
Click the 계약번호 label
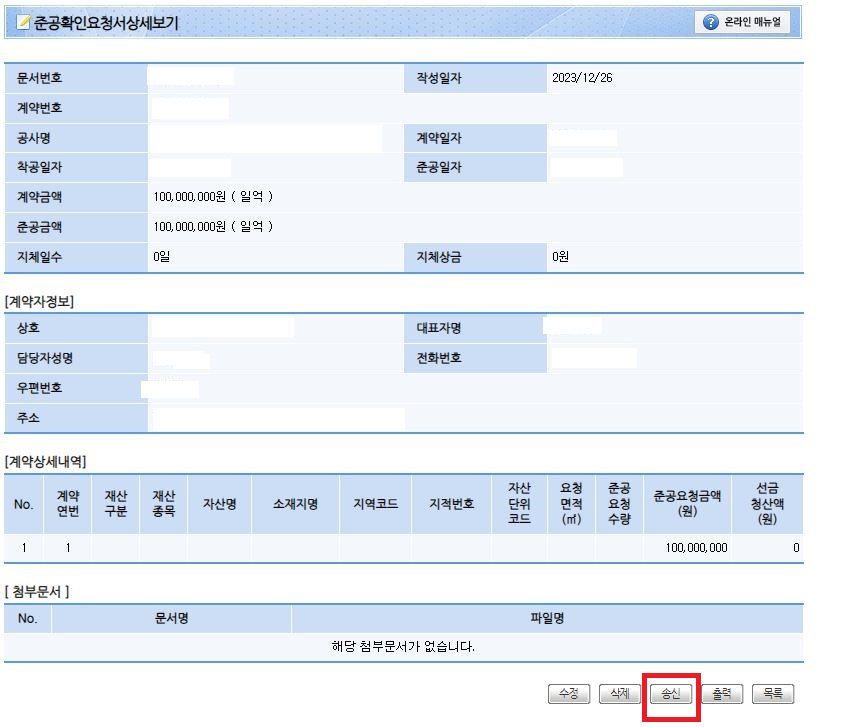tap(39, 108)
